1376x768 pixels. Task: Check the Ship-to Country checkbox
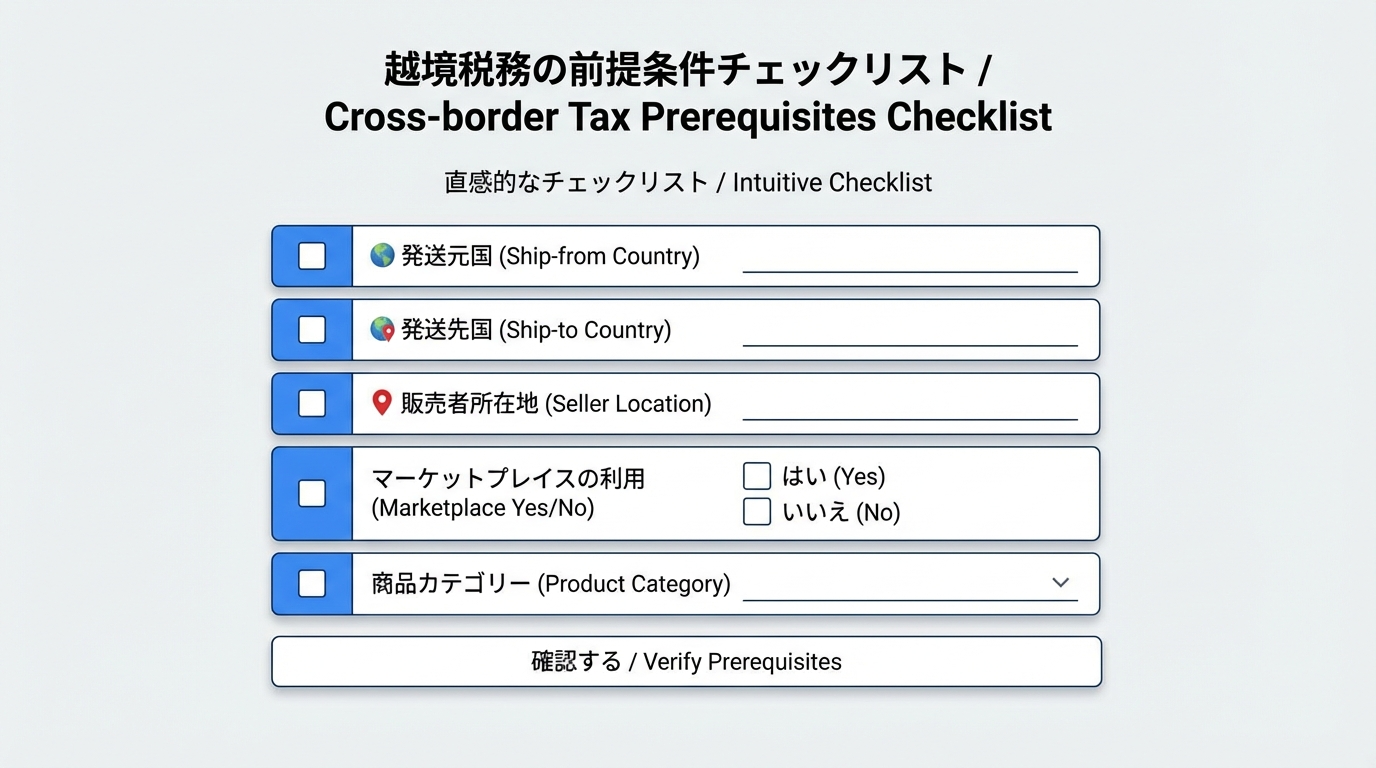click(311, 329)
